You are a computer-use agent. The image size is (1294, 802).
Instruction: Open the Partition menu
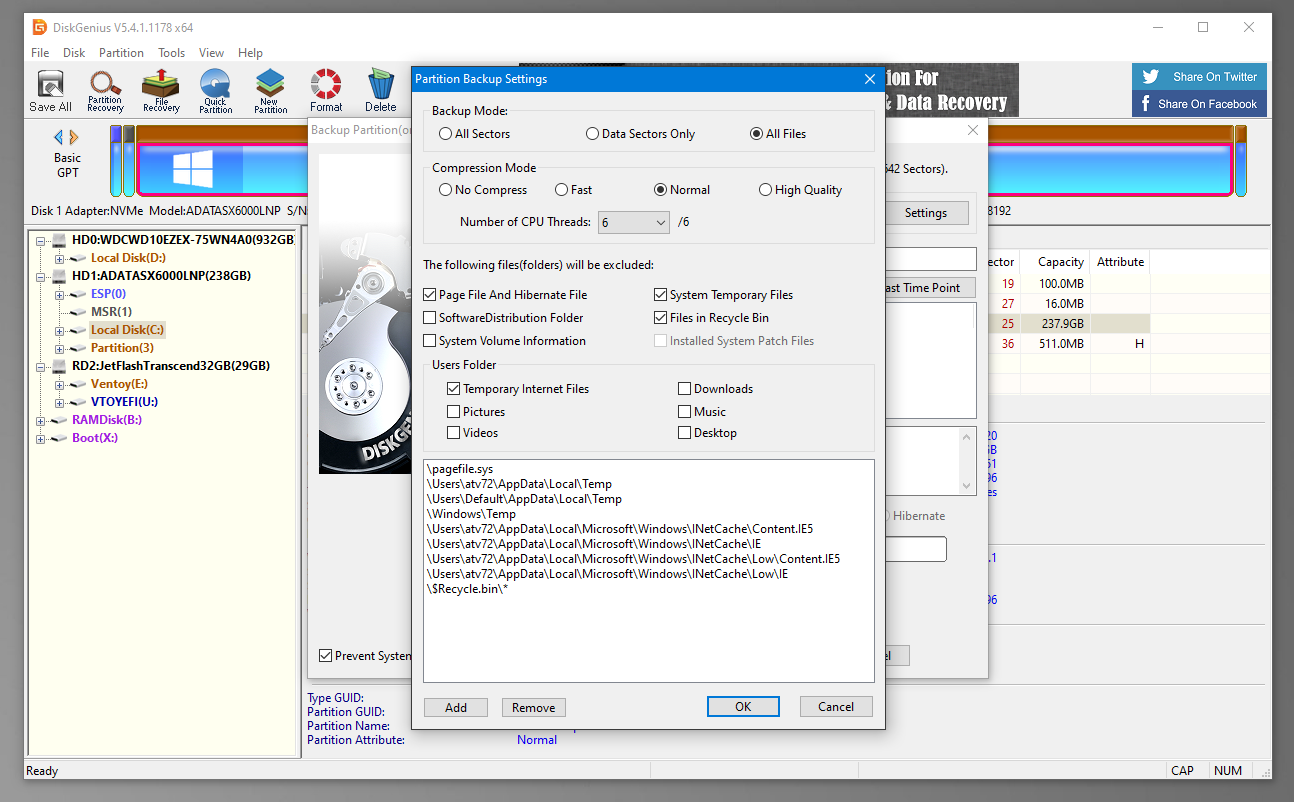[x=121, y=53]
